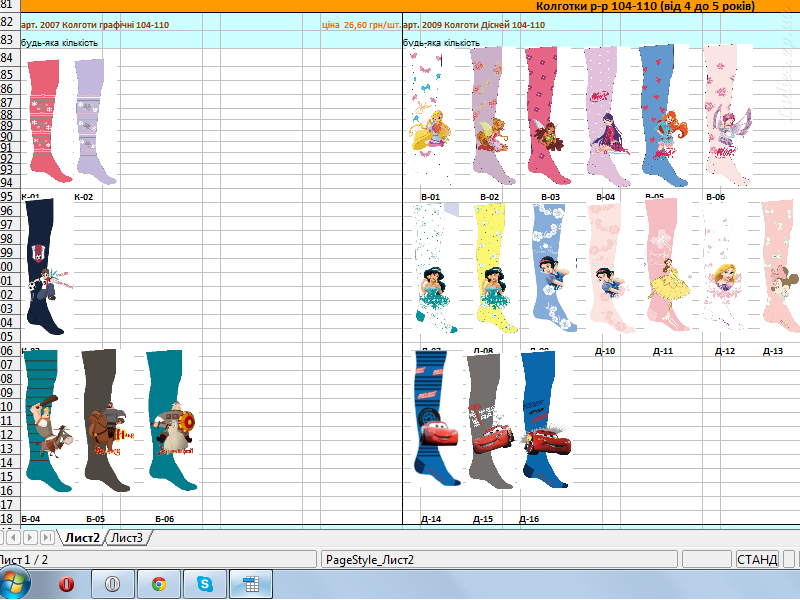
Task: Select the white Winx tights image В-01
Action: (431, 117)
